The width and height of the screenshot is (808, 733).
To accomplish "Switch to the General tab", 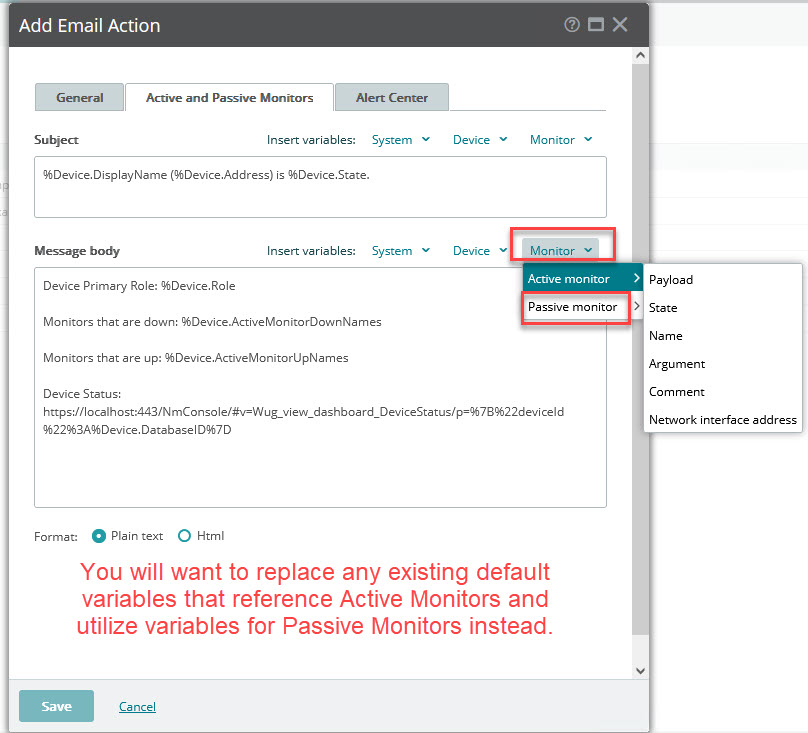I will click(x=79, y=97).
